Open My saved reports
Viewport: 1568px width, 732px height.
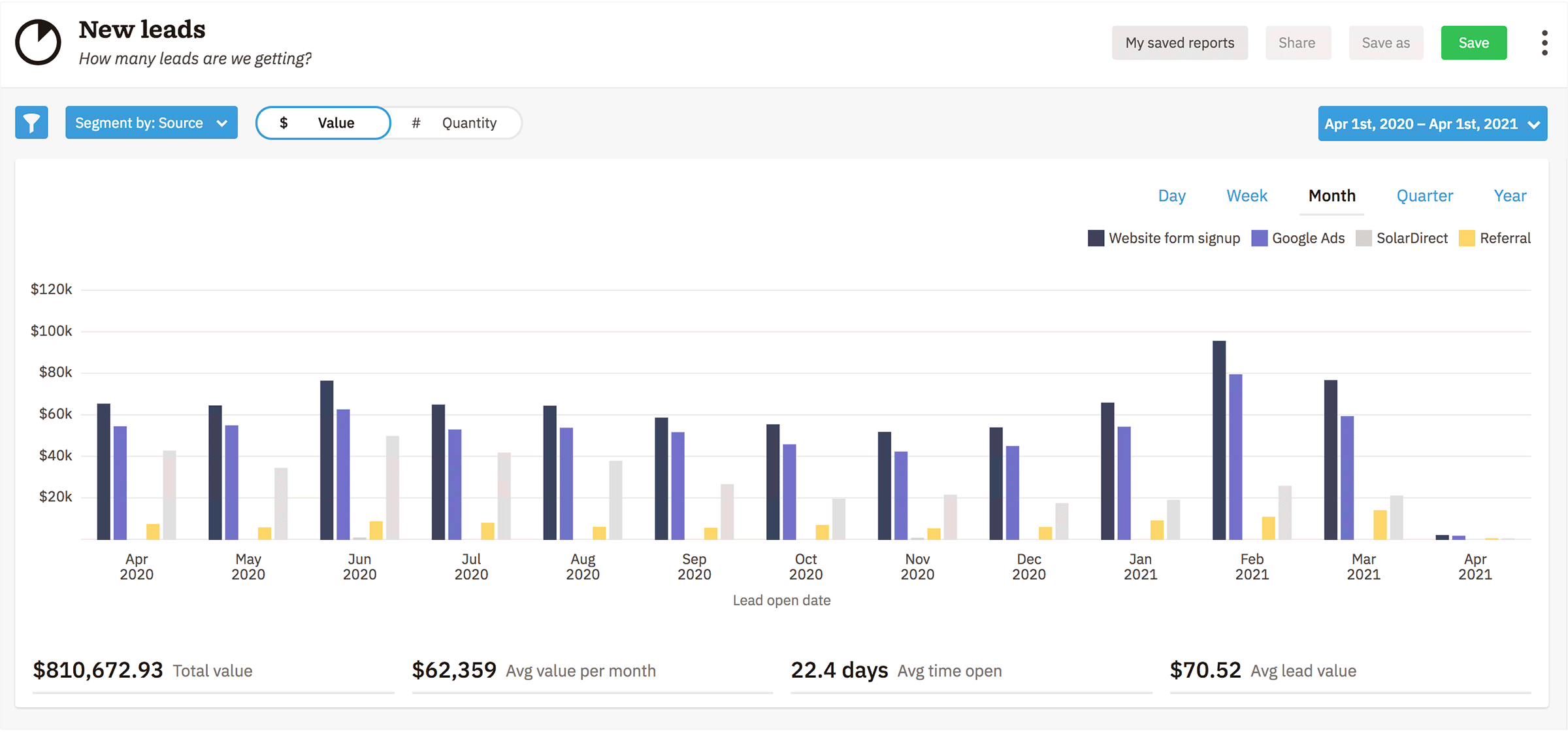pos(1179,43)
